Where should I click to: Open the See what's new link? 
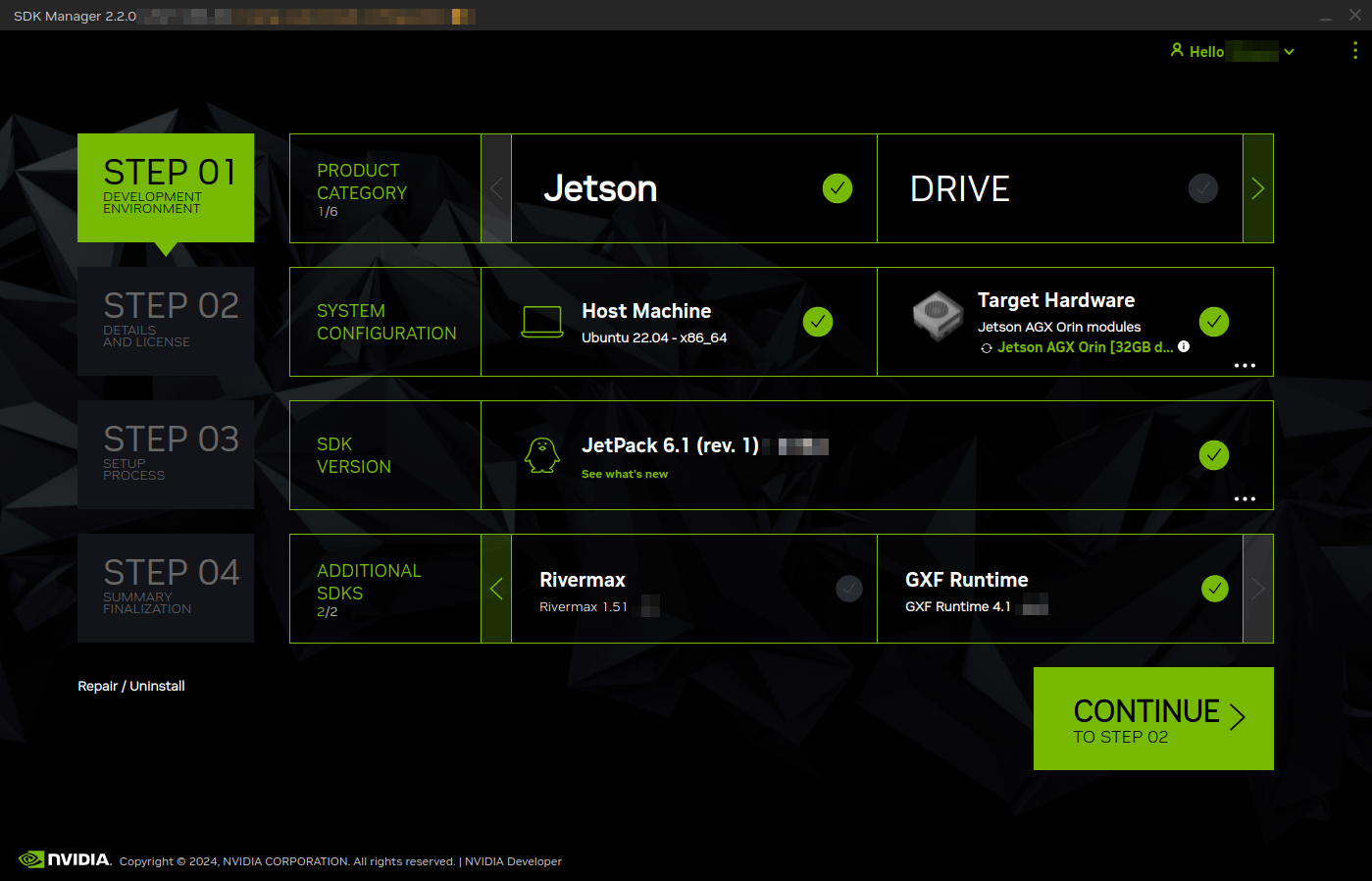[x=625, y=473]
